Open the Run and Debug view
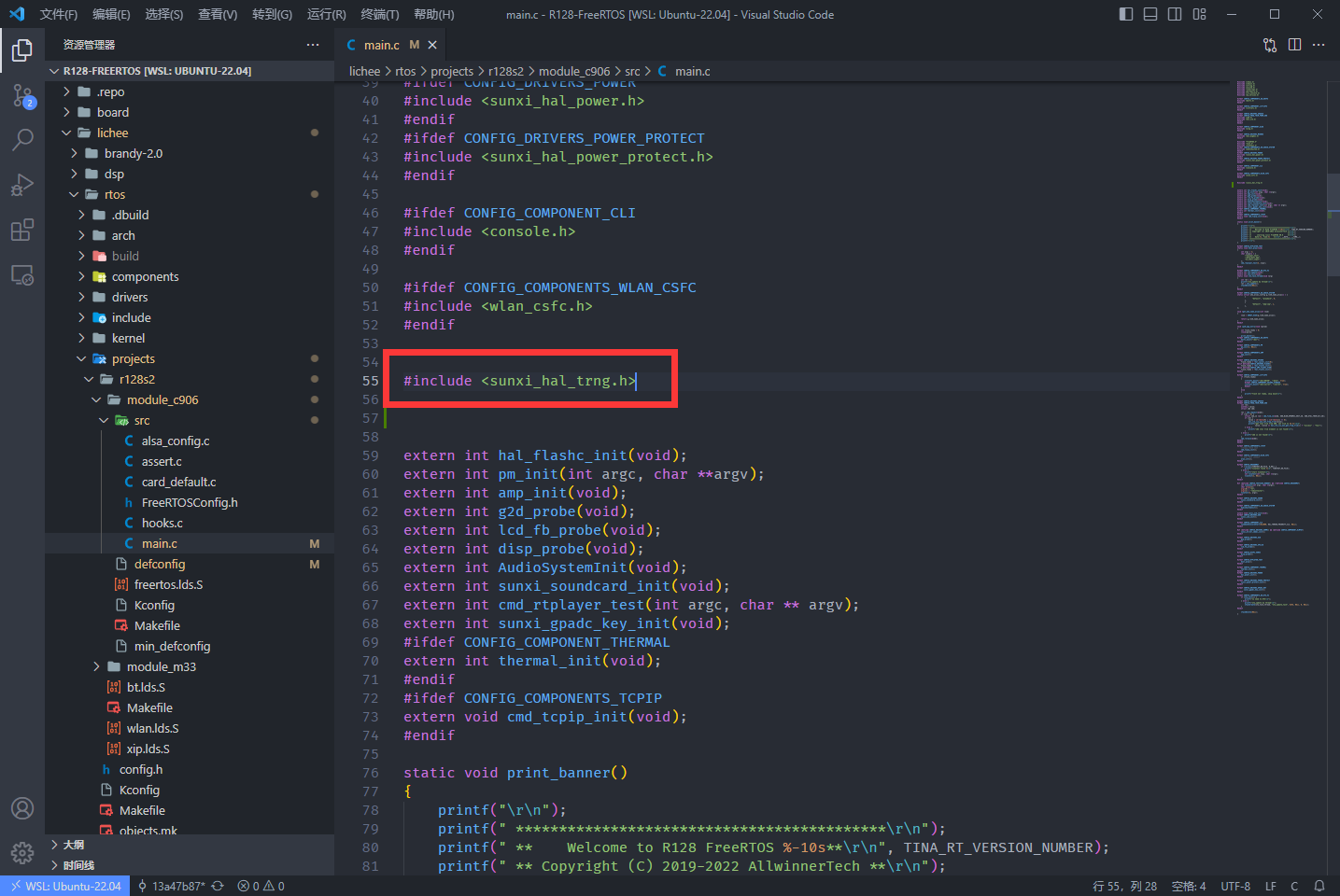The image size is (1340, 896). click(22, 185)
